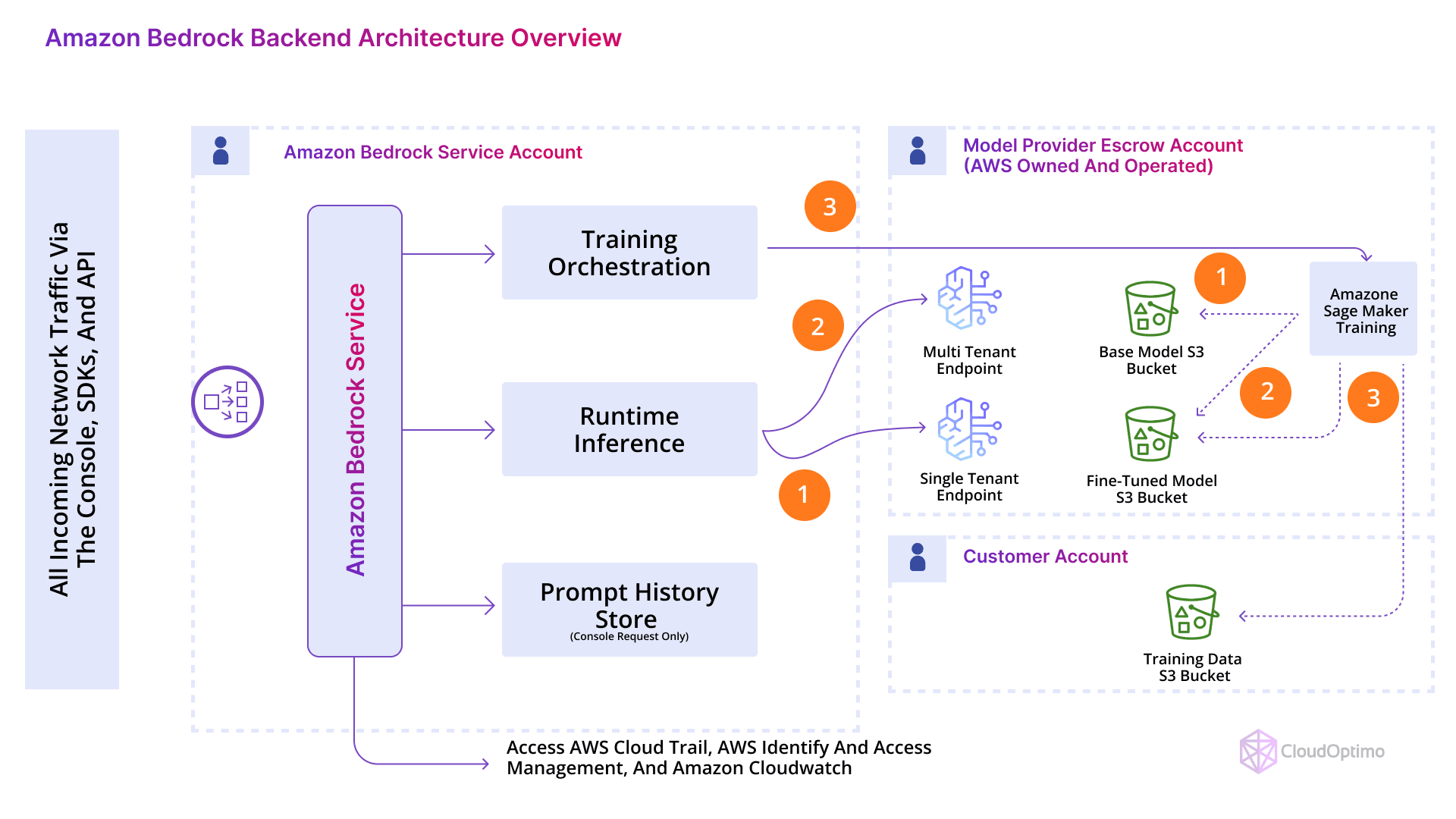
Task: Click the CloudOptimo brand name text
Action: tap(1332, 752)
